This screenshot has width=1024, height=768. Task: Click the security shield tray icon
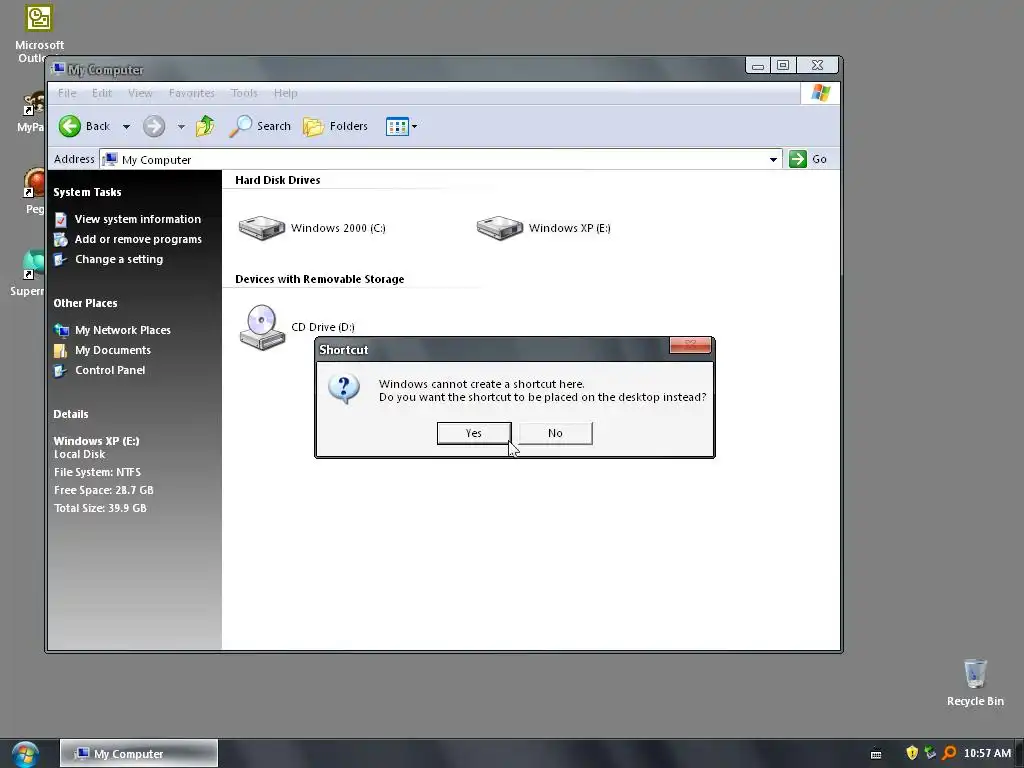912,753
